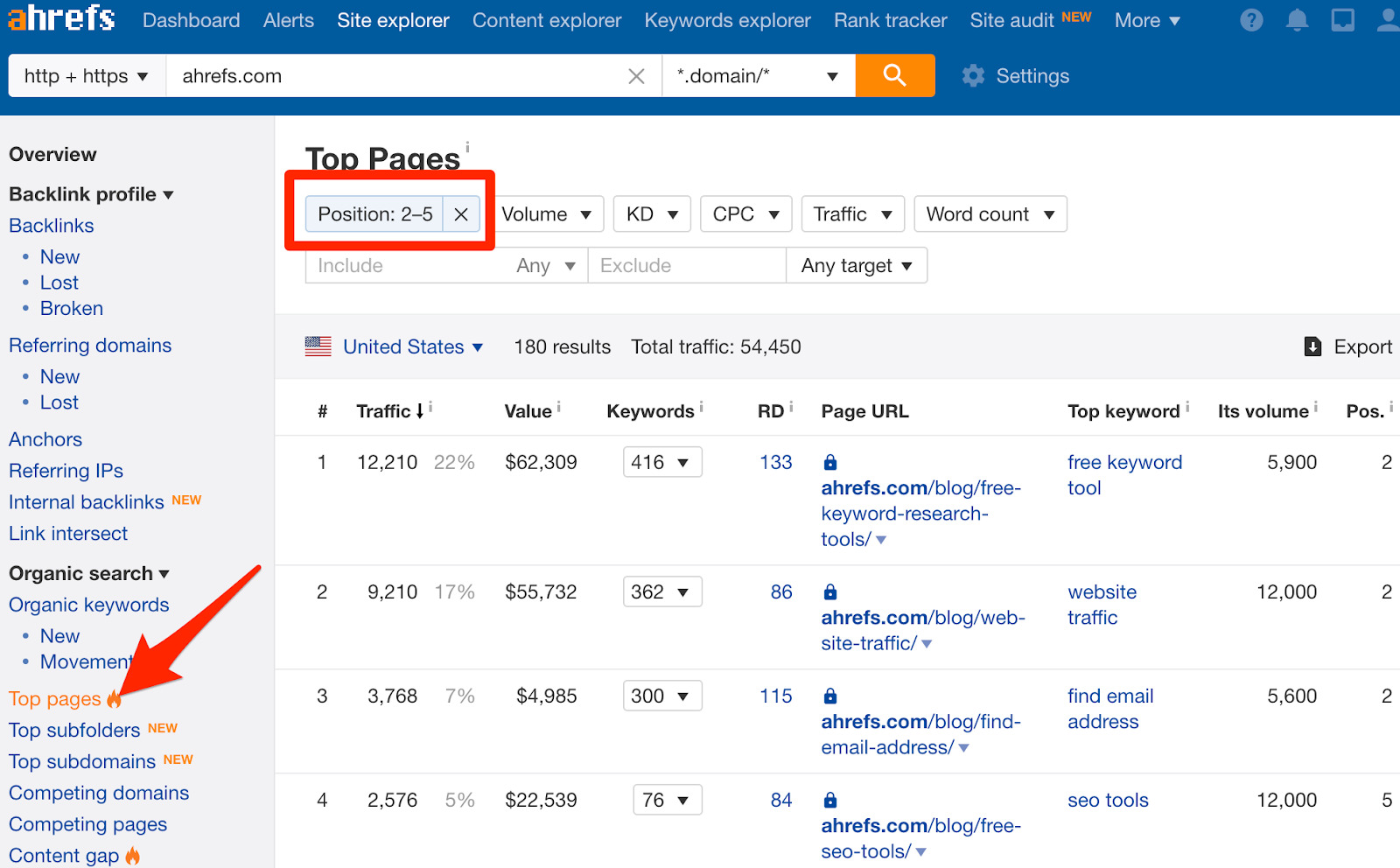Open the More menu
The height and width of the screenshot is (868, 1400).
[x=1147, y=20]
